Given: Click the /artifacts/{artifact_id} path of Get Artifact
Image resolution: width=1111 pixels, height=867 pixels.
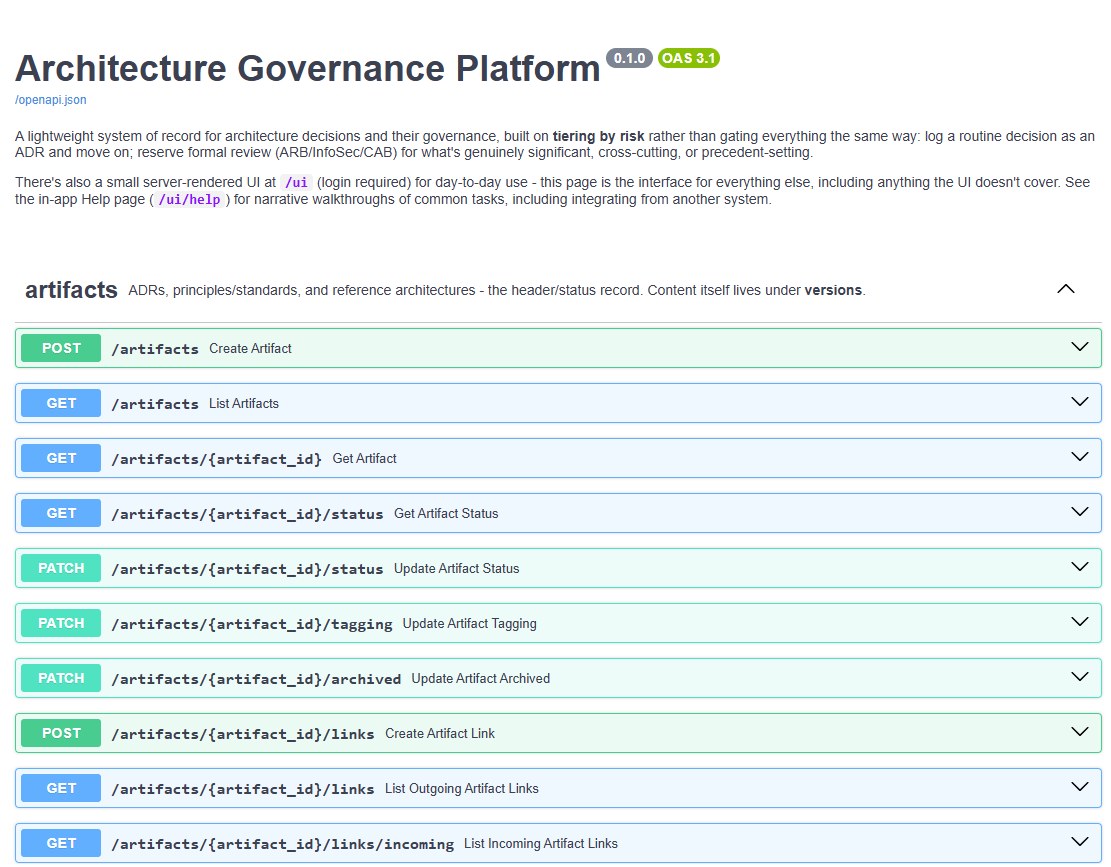Looking at the screenshot, I should coord(217,459).
